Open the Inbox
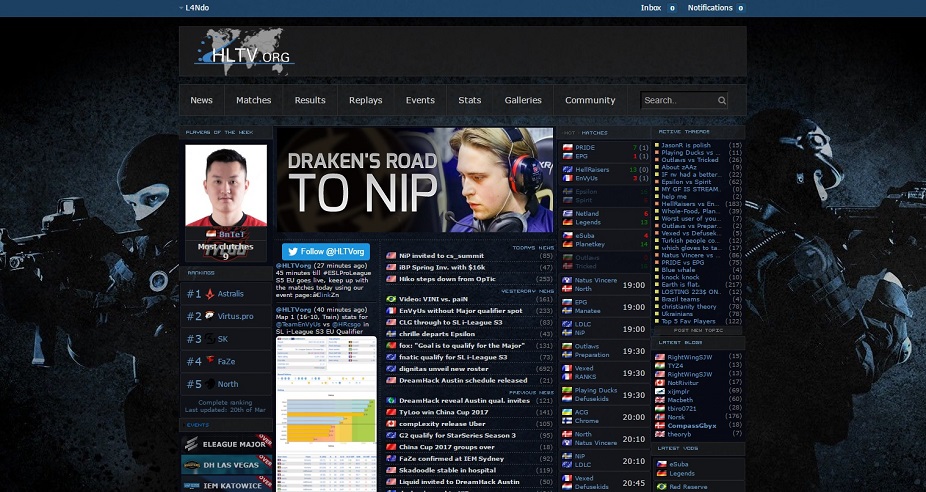 click(x=658, y=8)
